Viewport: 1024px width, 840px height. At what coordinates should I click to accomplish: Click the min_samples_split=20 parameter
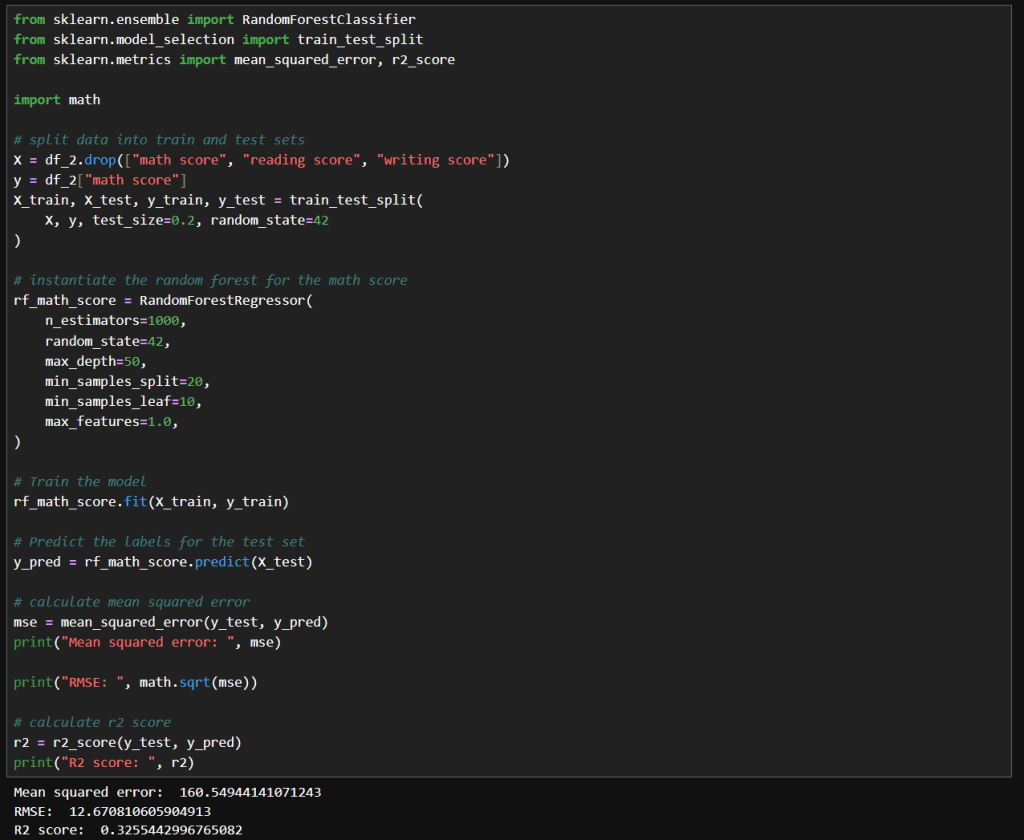coord(127,381)
